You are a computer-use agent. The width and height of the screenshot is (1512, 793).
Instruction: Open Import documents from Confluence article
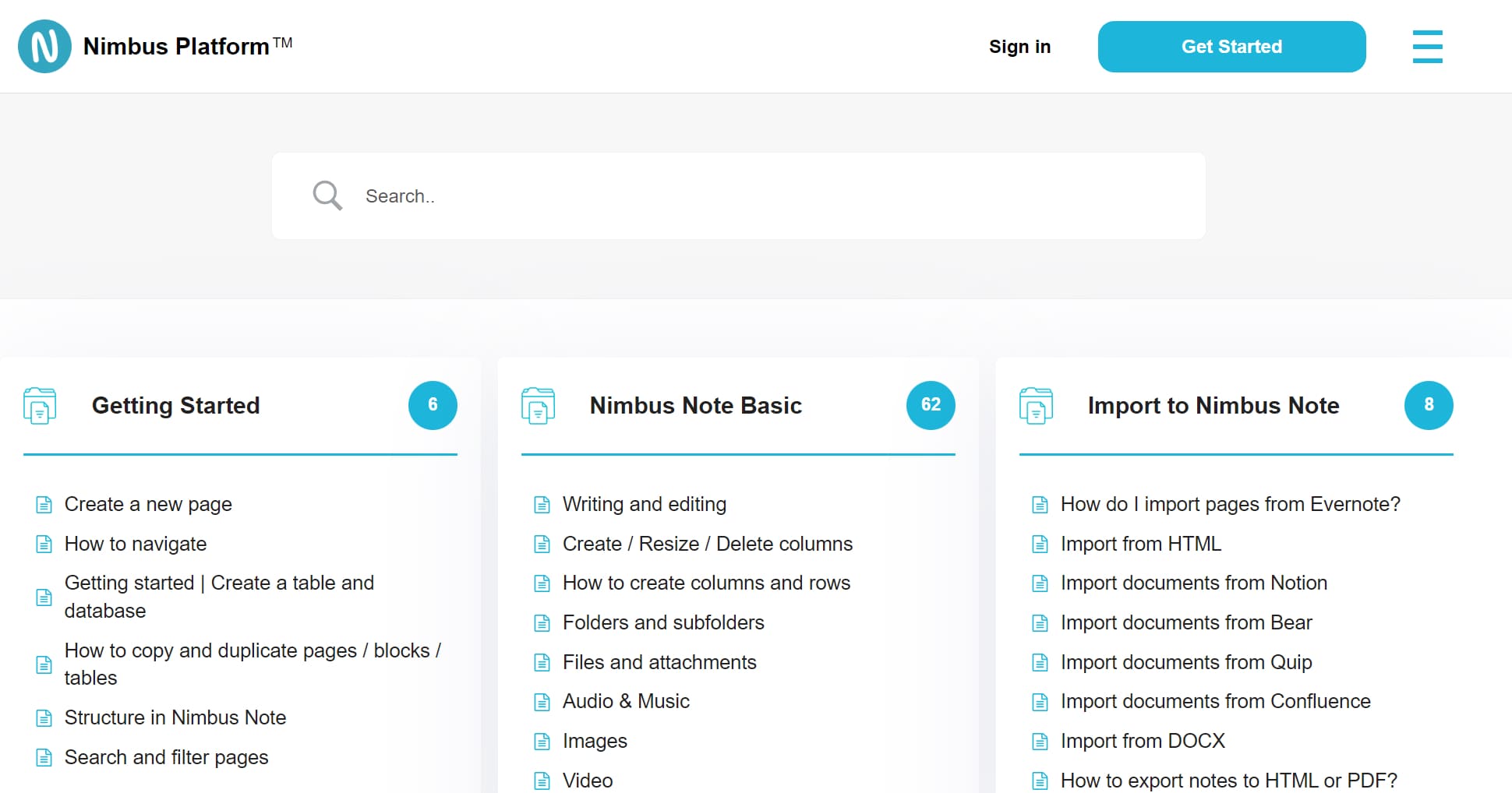click(x=1216, y=702)
